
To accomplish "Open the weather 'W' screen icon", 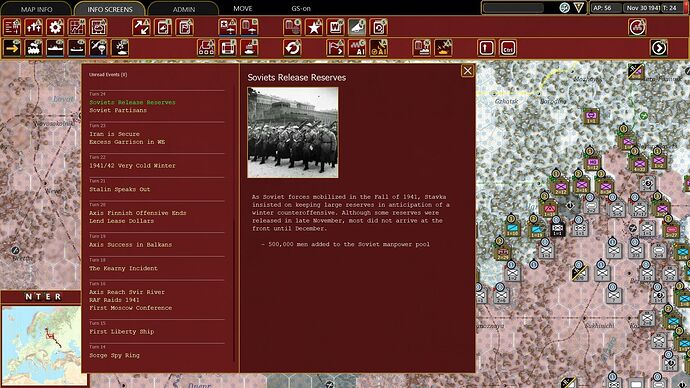I will point(335,27).
